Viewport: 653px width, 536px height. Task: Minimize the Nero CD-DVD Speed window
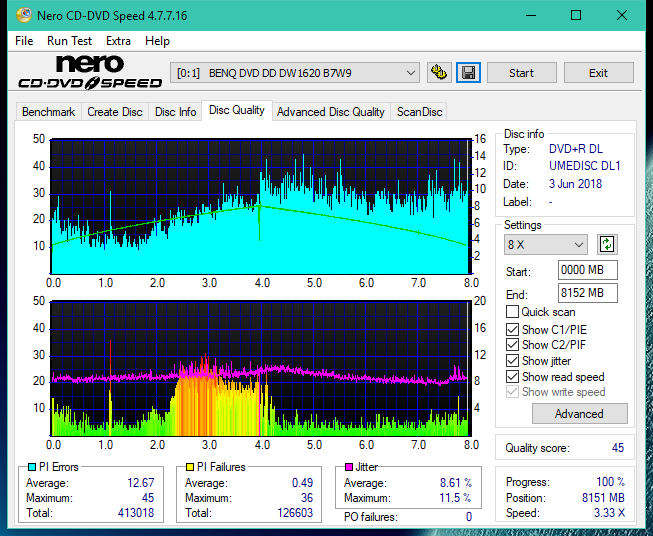point(531,15)
